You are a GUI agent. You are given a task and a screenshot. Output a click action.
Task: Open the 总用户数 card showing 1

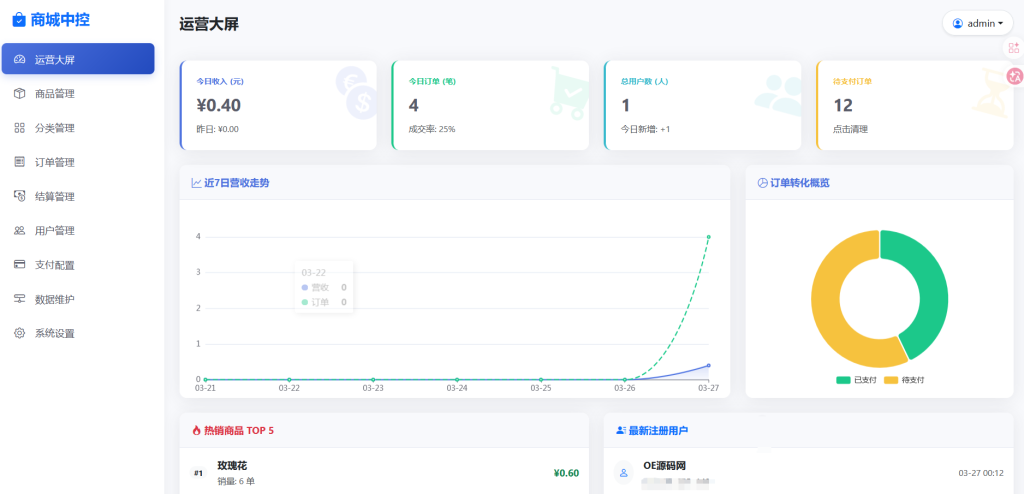pos(703,105)
